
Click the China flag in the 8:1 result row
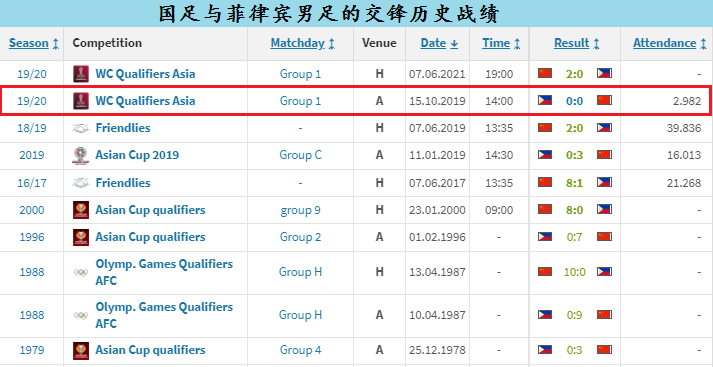(545, 182)
